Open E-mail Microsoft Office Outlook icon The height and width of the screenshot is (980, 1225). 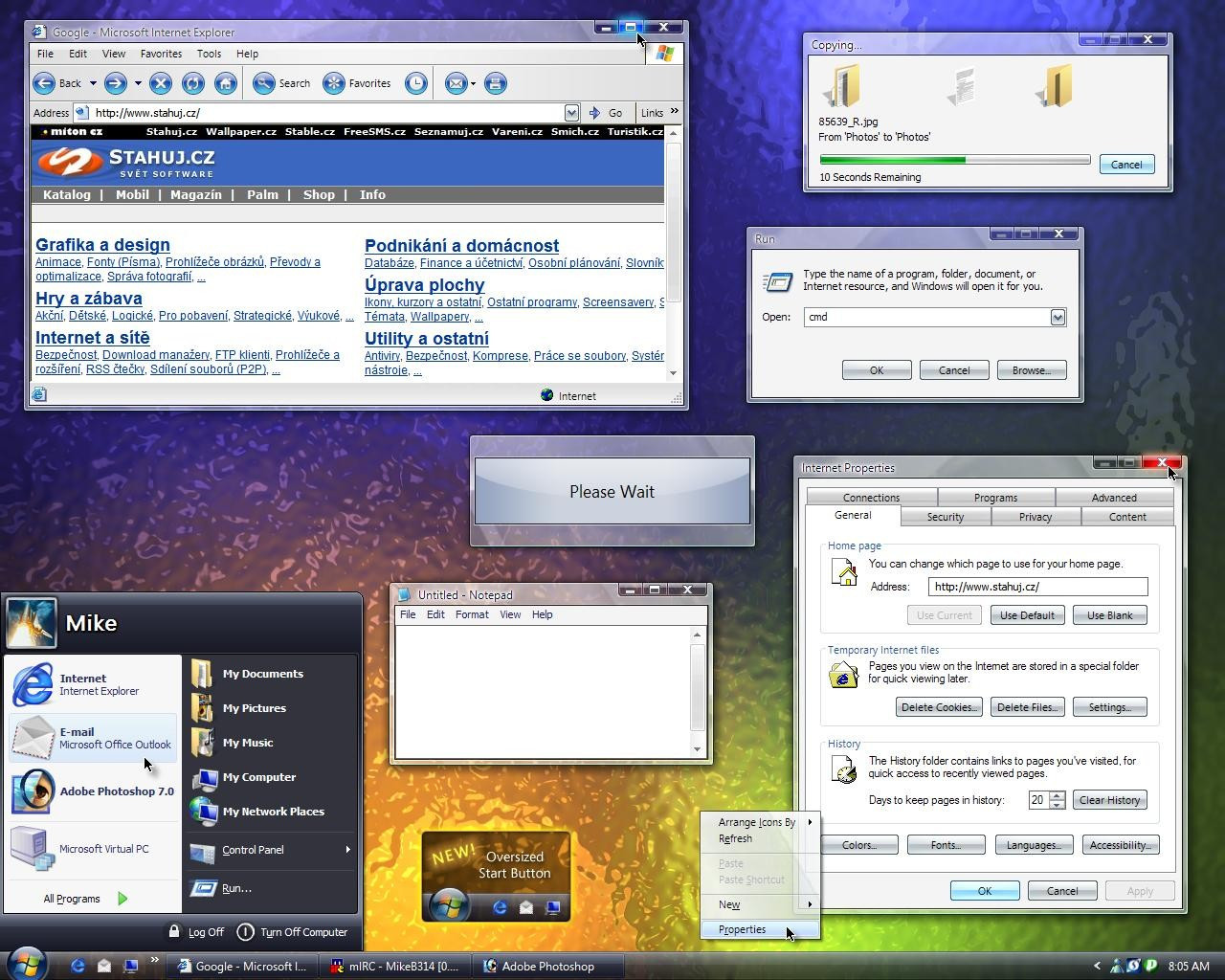click(x=33, y=738)
